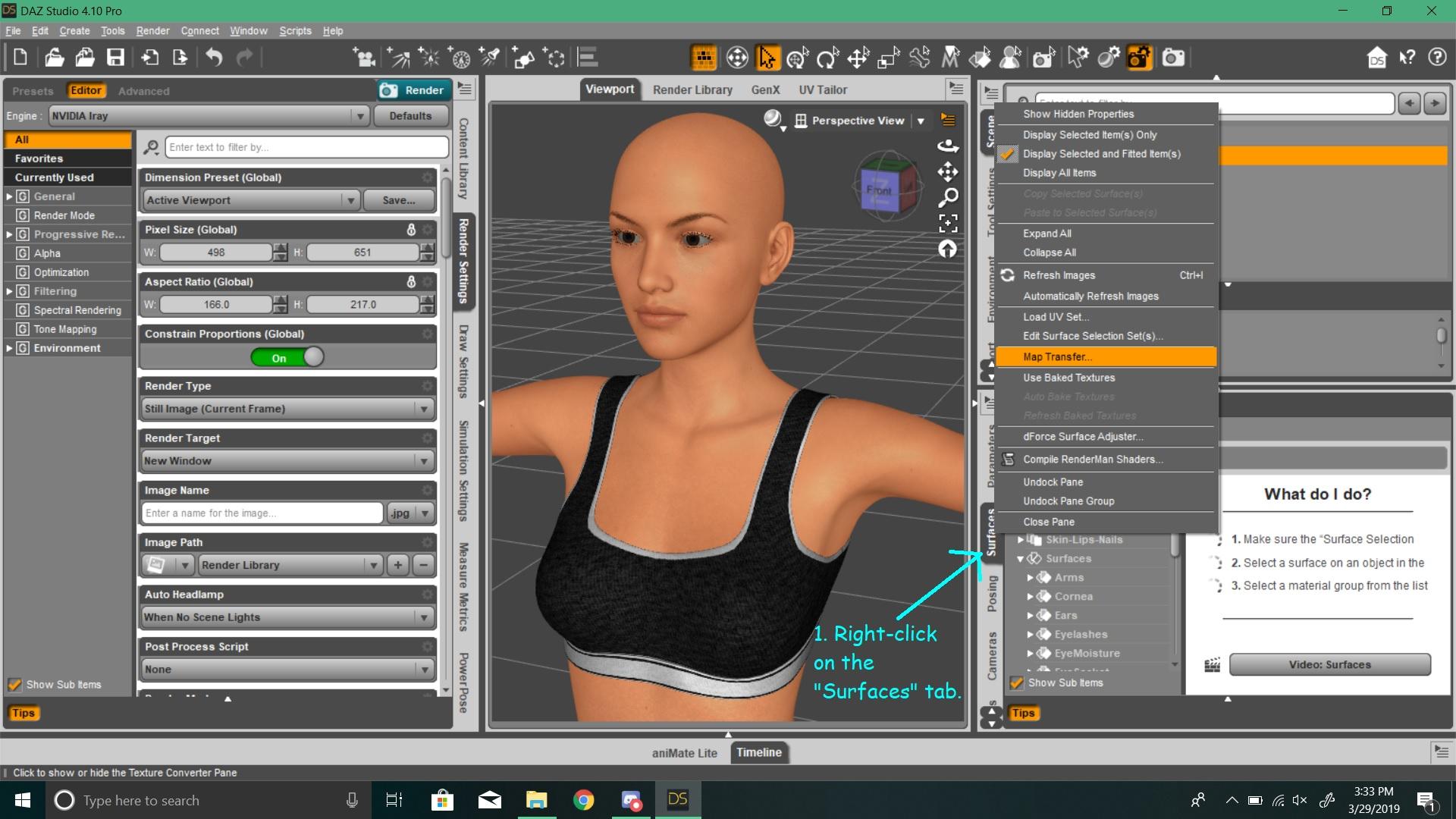Select the Translate tool icon

point(858,58)
